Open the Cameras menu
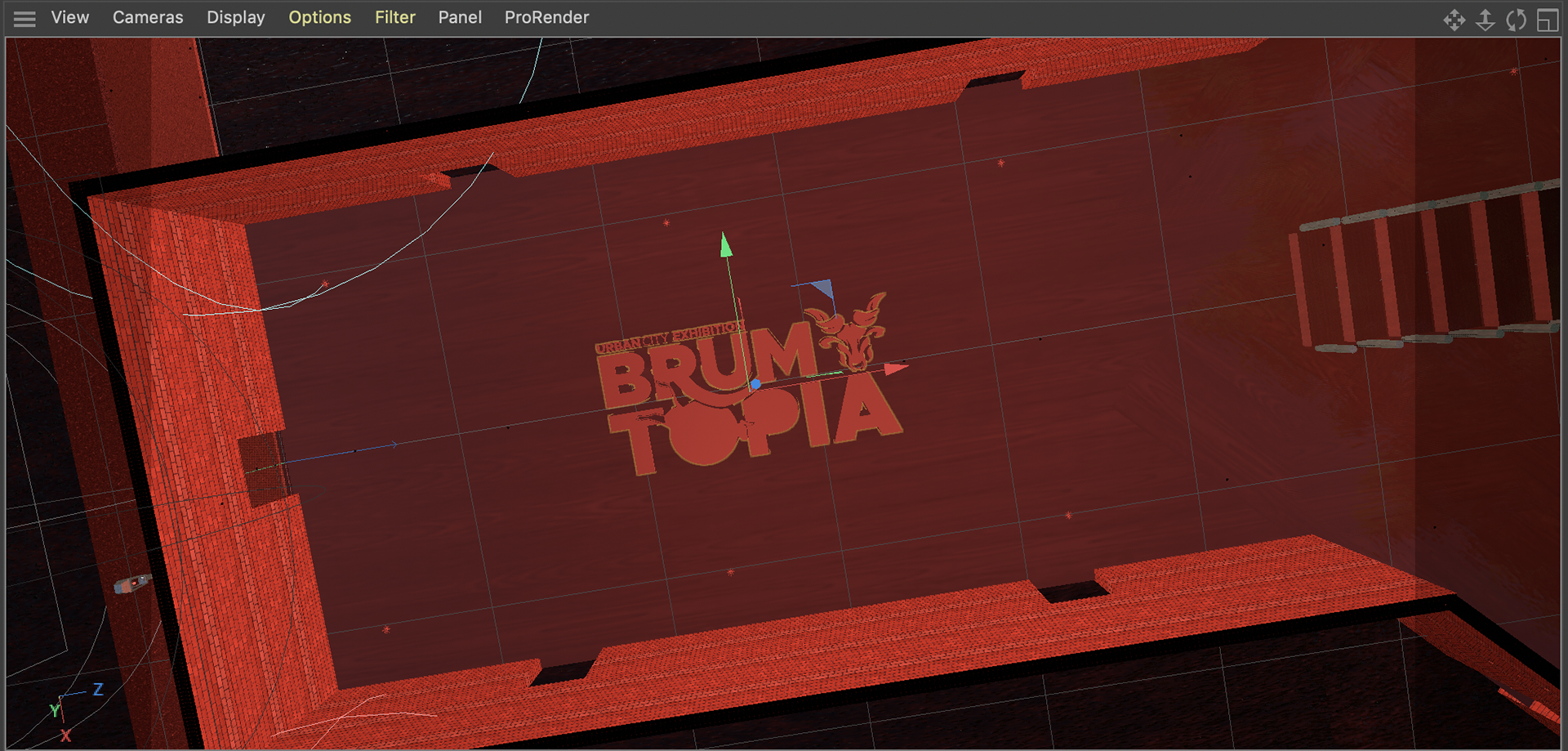This screenshot has height=751, width=1568. 148,17
